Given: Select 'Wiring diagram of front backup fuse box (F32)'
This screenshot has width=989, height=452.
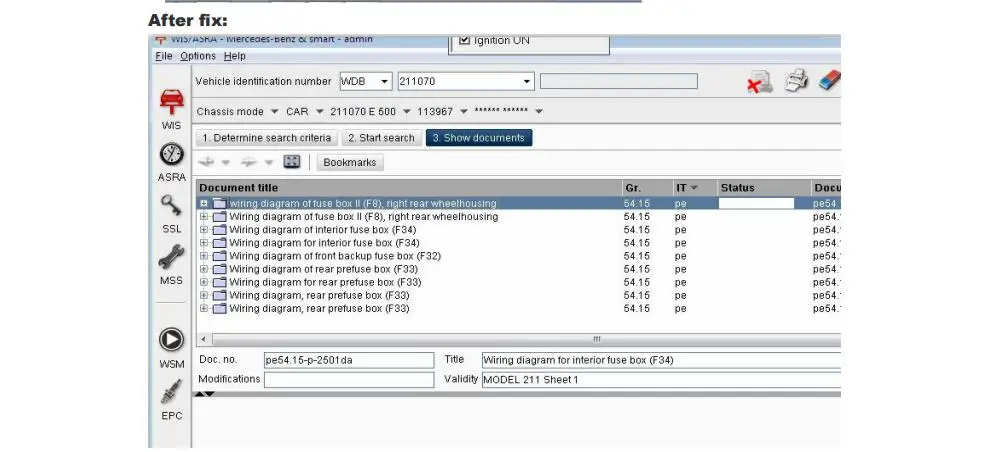Looking at the screenshot, I should (335, 257).
